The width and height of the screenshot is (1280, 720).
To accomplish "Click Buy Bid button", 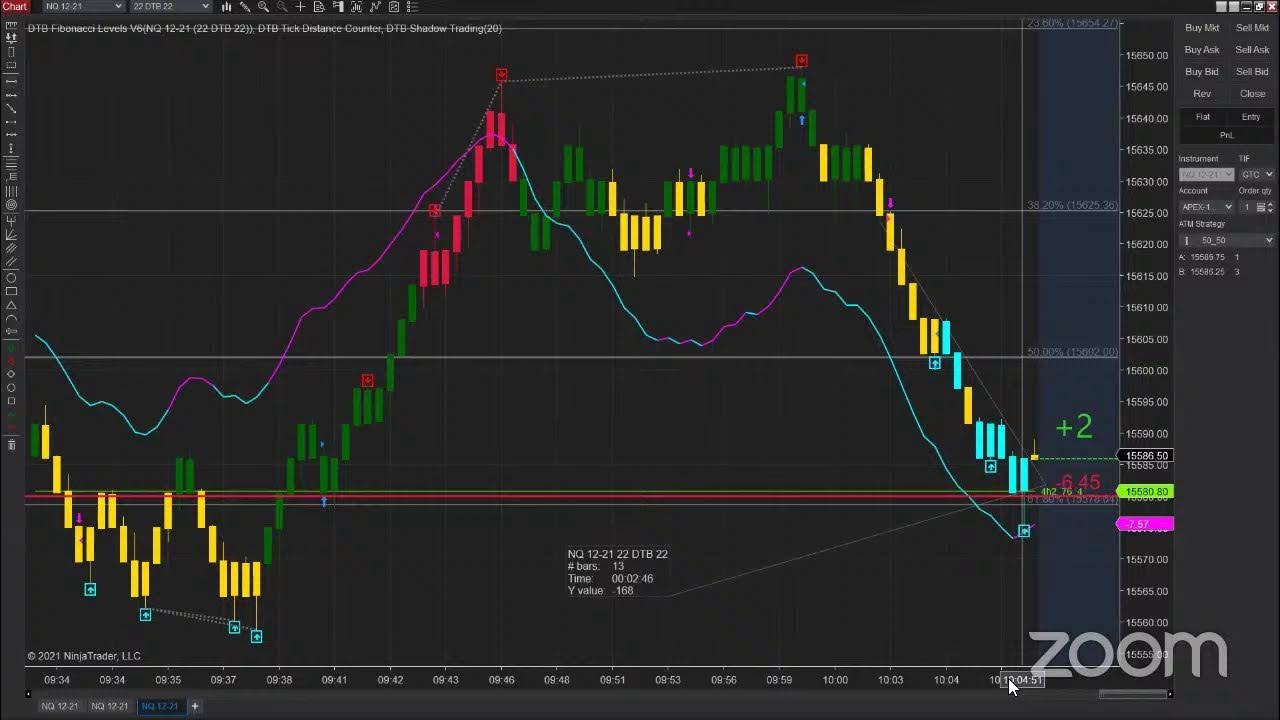I will 1202,72.
